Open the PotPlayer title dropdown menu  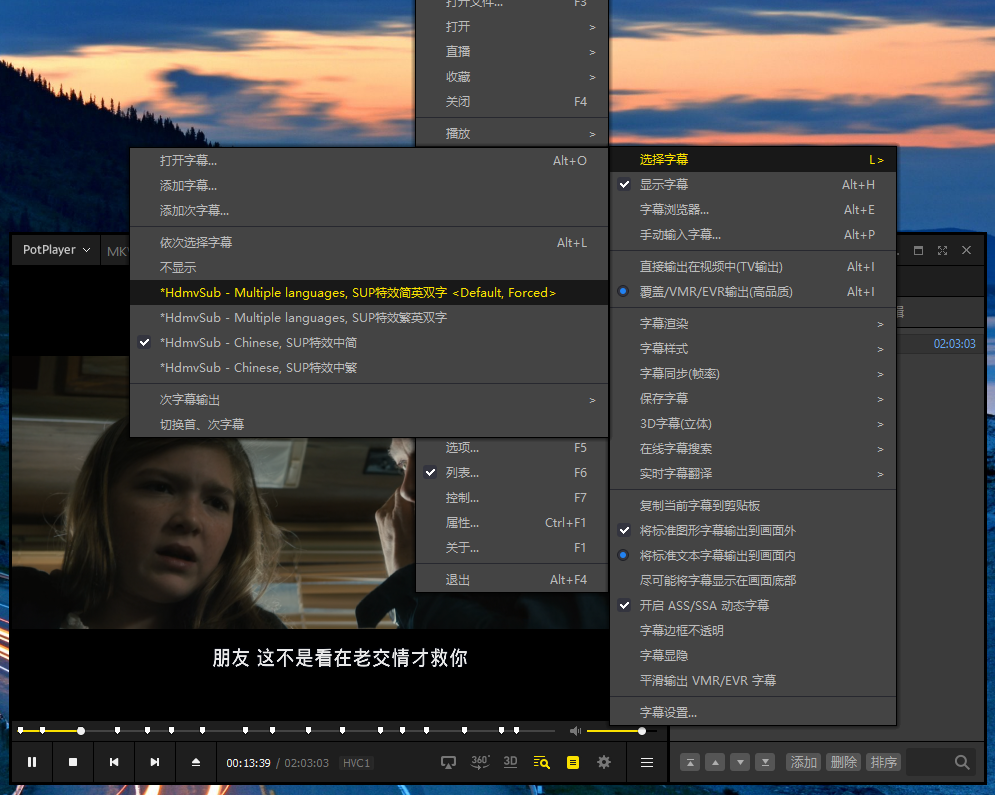[x=56, y=250]
